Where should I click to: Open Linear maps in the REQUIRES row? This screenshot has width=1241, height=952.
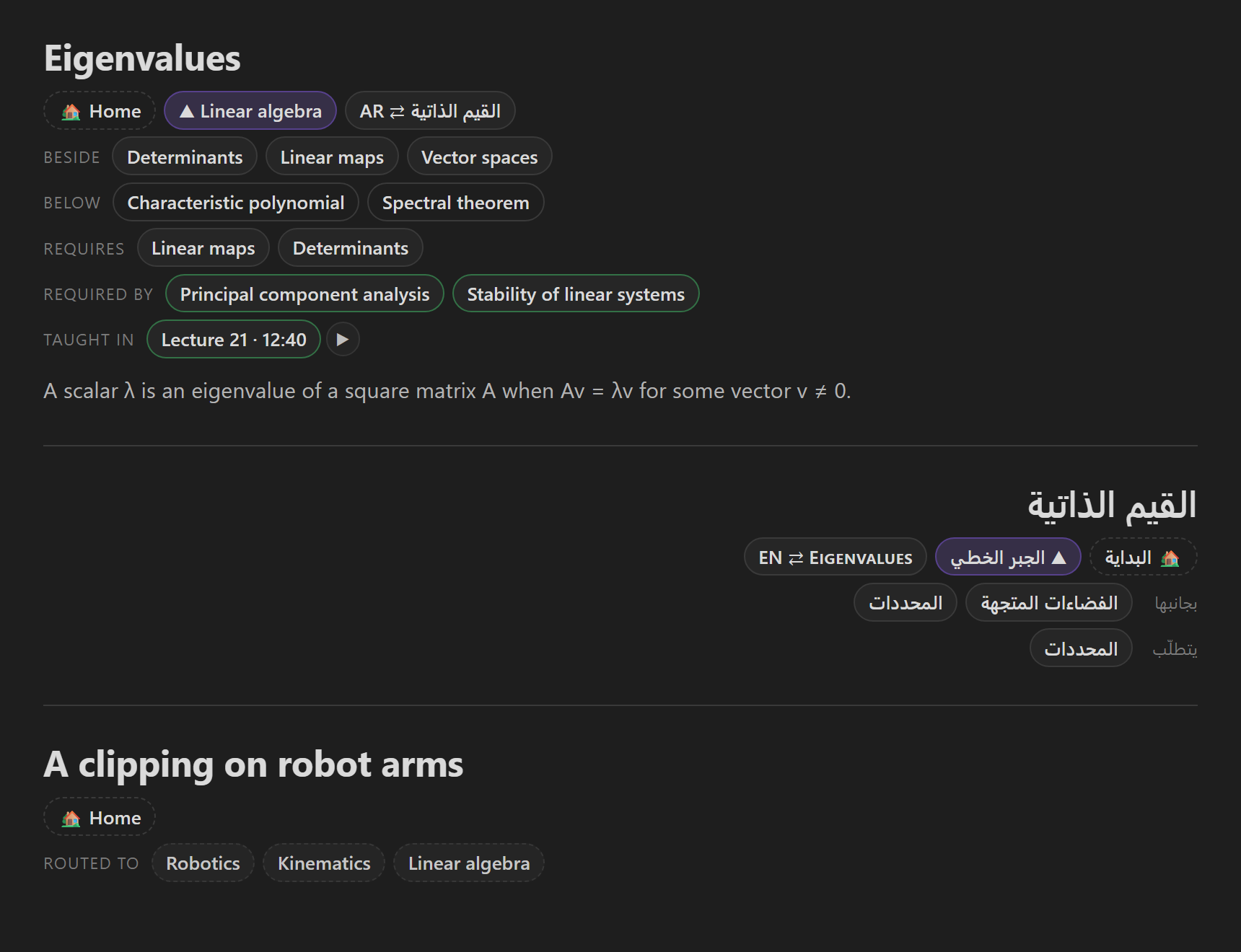tap(203, 248)
